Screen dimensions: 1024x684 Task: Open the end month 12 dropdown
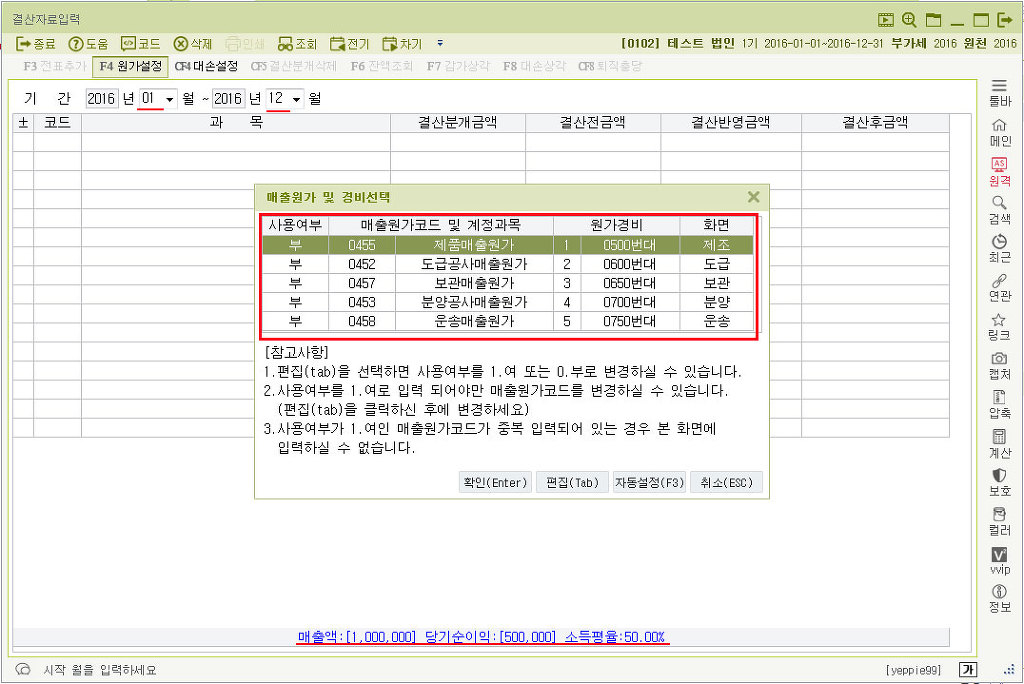pos(296,99)
